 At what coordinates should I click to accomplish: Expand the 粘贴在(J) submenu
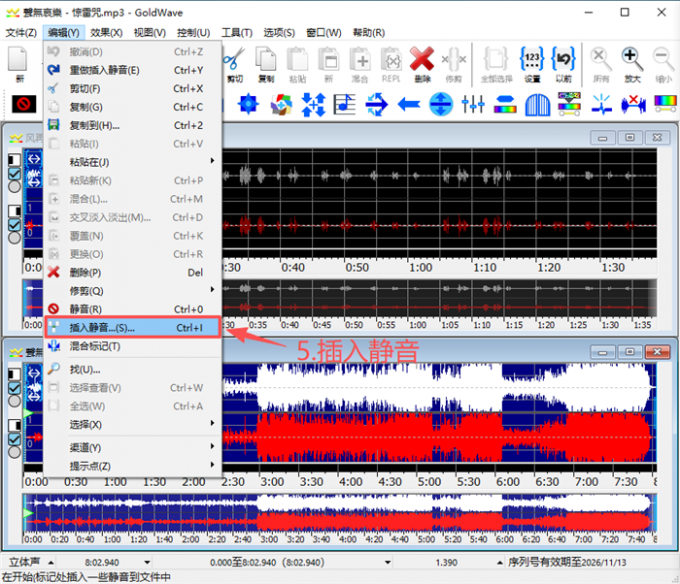tap(133, 162)
